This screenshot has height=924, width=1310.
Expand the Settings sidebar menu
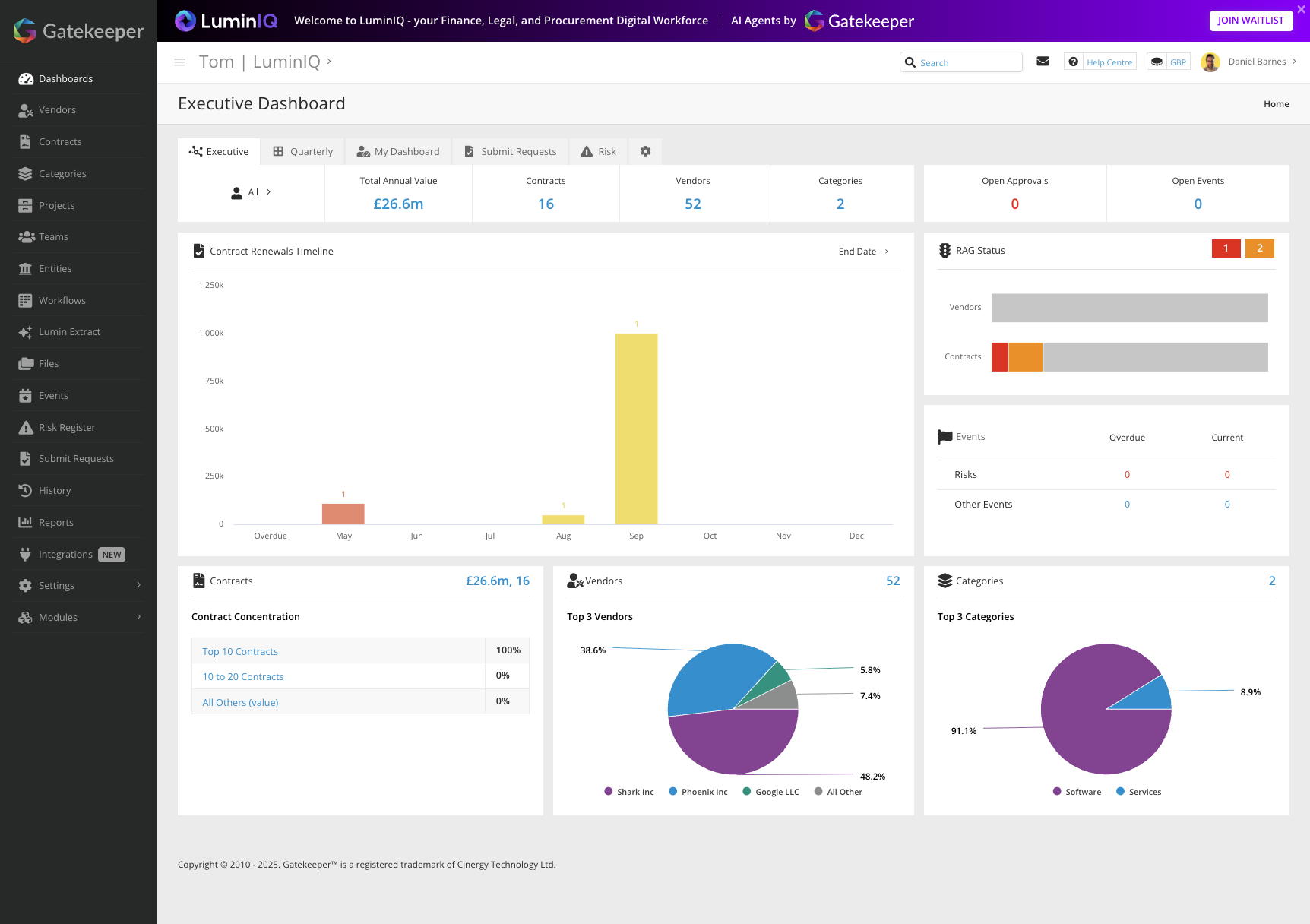point(79,586)
